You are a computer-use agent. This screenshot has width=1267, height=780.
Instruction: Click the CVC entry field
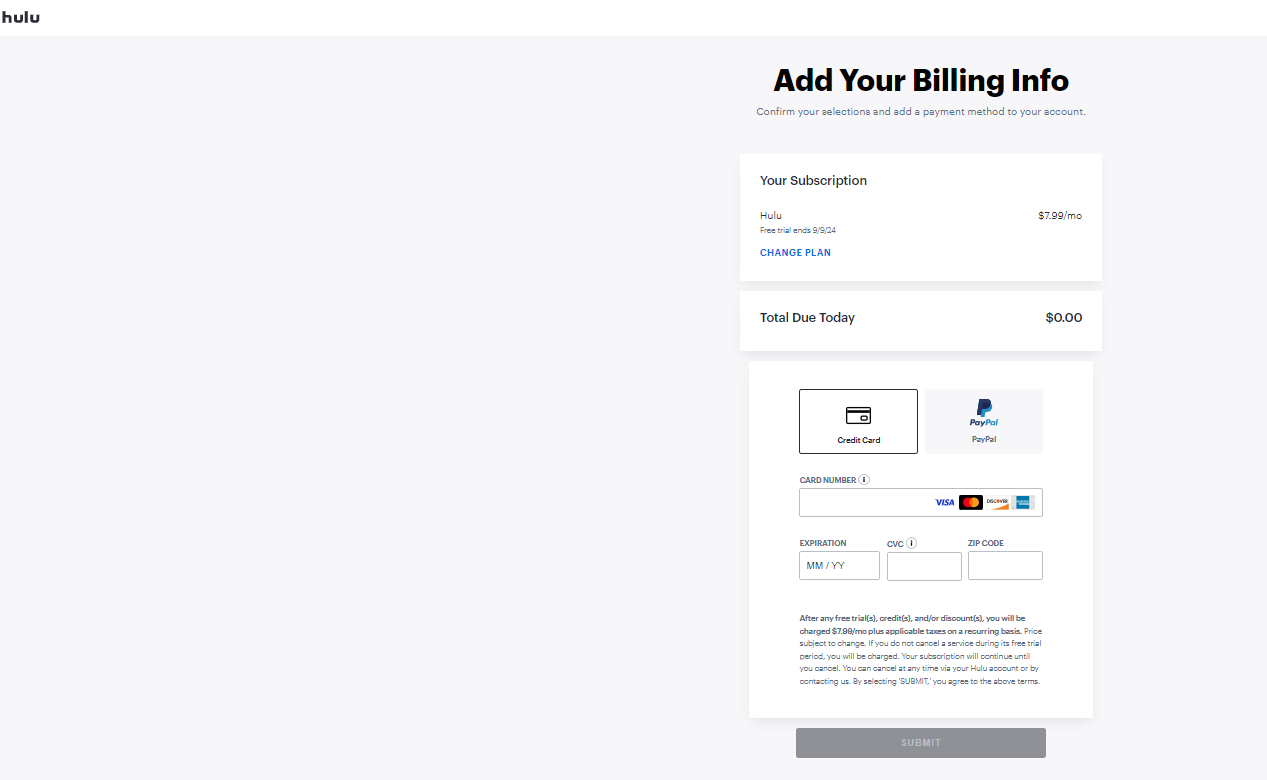pos(924,565)
